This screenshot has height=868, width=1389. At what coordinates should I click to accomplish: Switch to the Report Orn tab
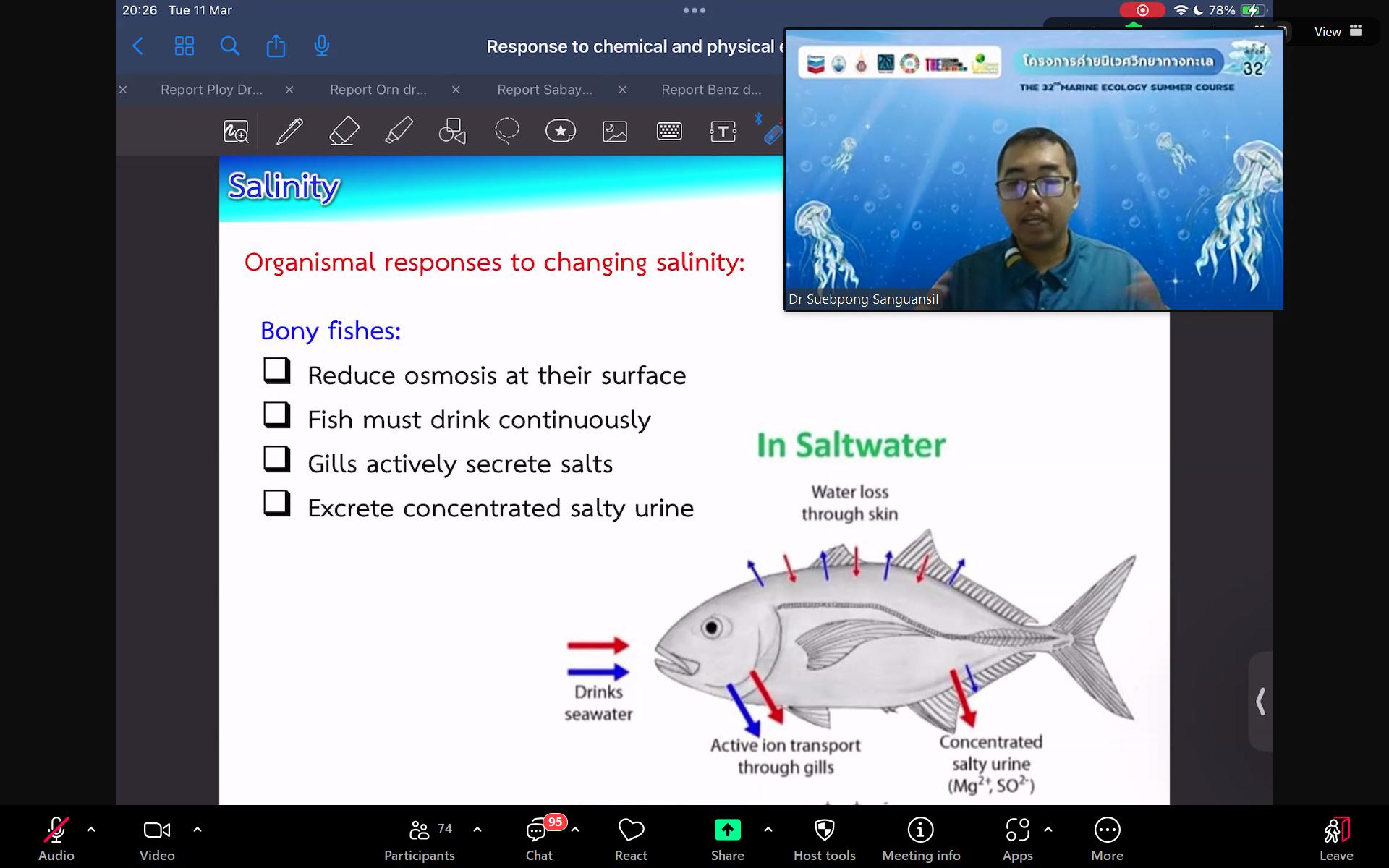pos(378,90)
